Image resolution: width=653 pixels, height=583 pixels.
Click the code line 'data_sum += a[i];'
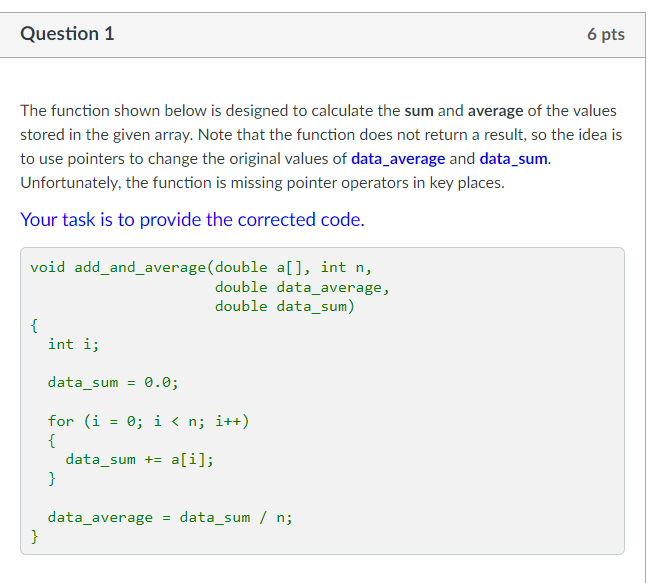coord(140,459)
